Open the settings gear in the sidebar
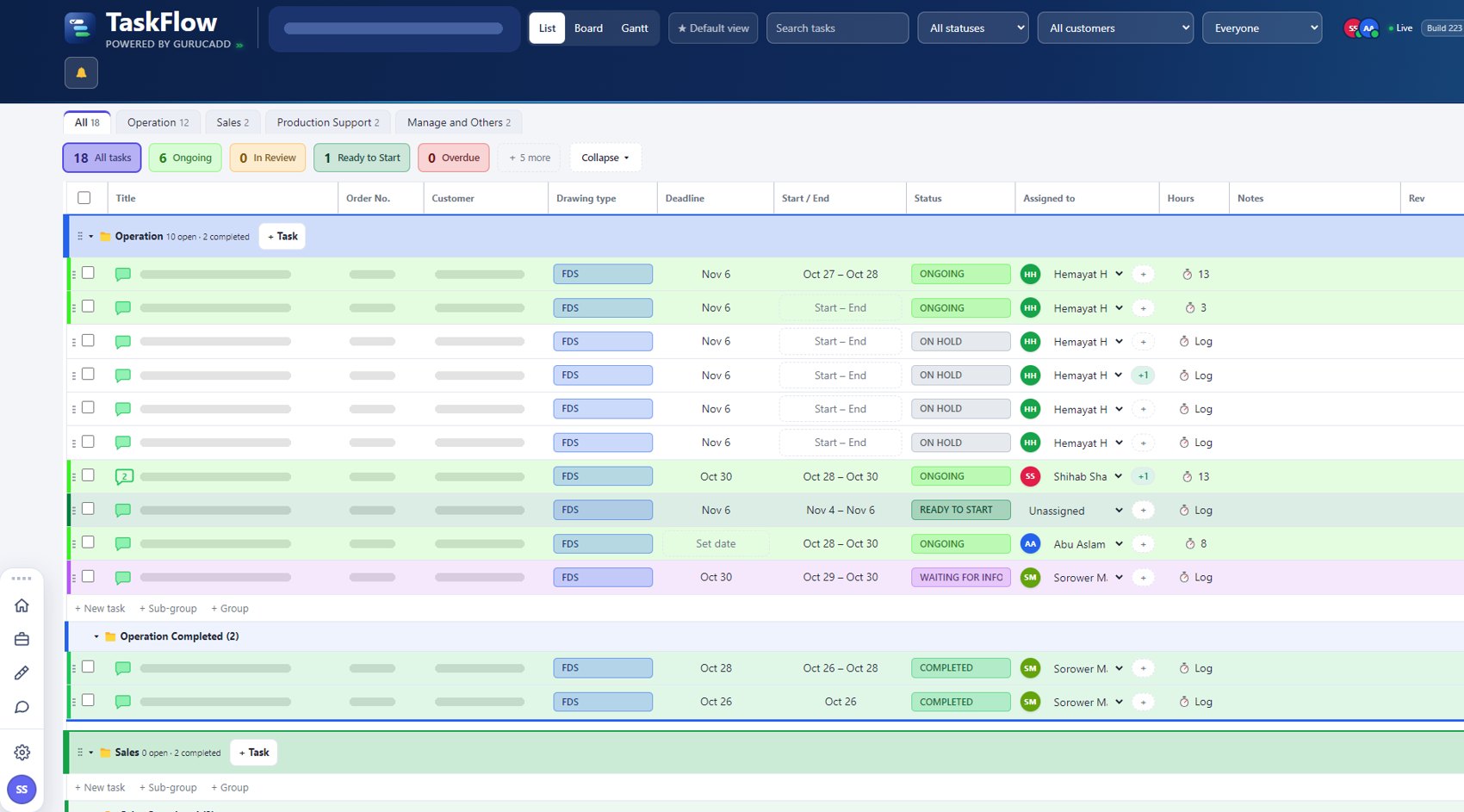The width and height of the screenshot is (1464, 812). click(22, 753)
